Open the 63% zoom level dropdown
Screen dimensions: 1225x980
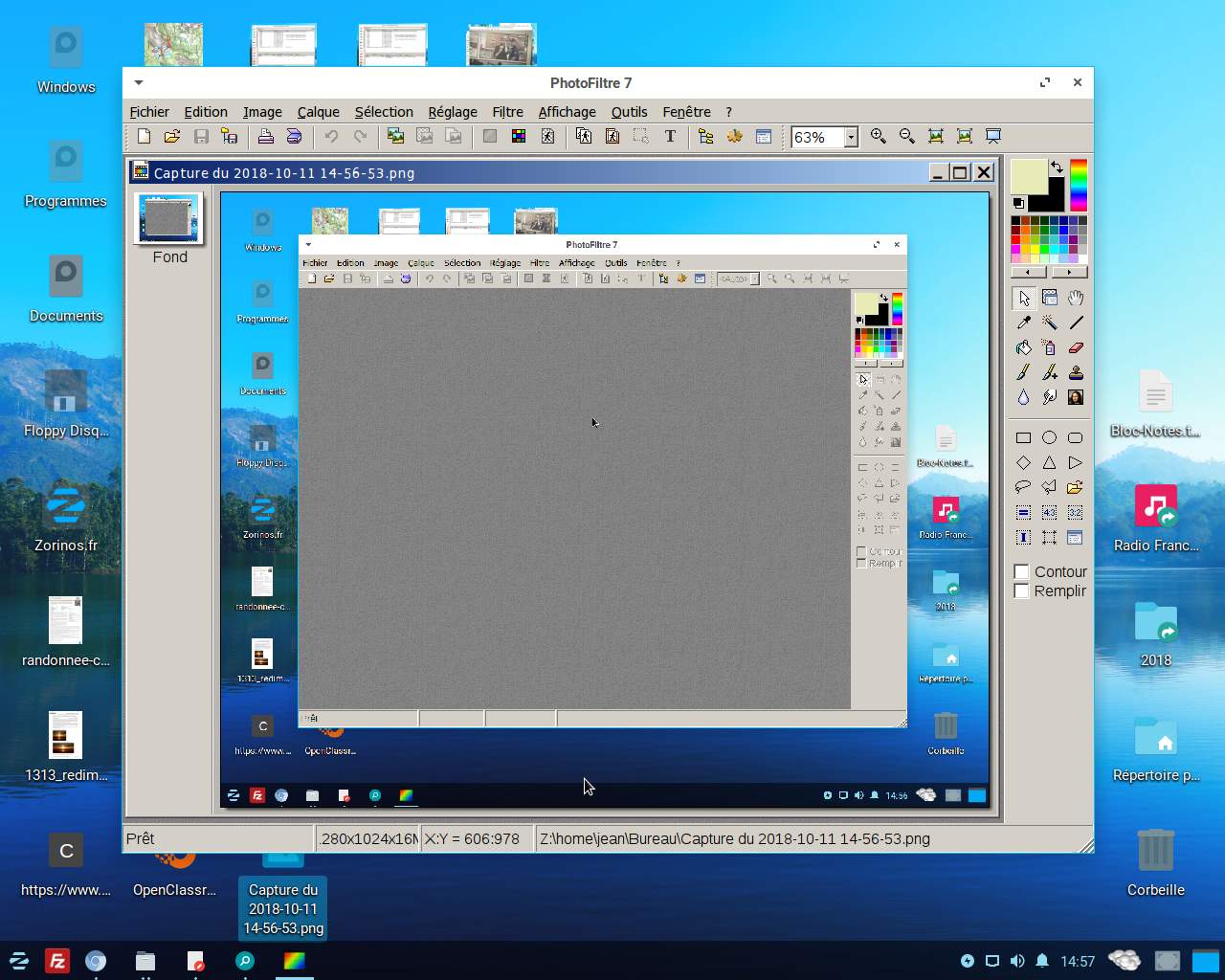click(x=850, y=137)
